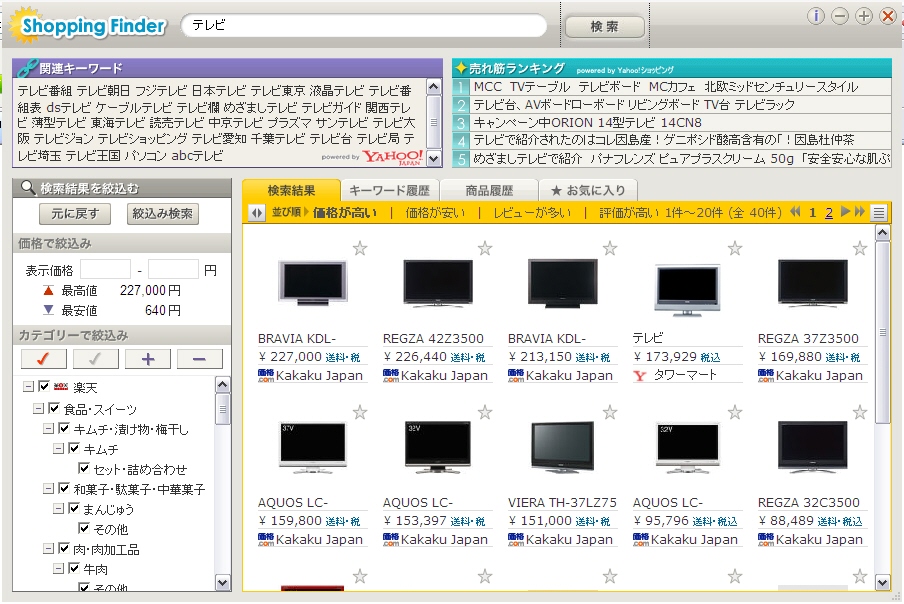Toggle the まんじゅう checkbox

74,508
